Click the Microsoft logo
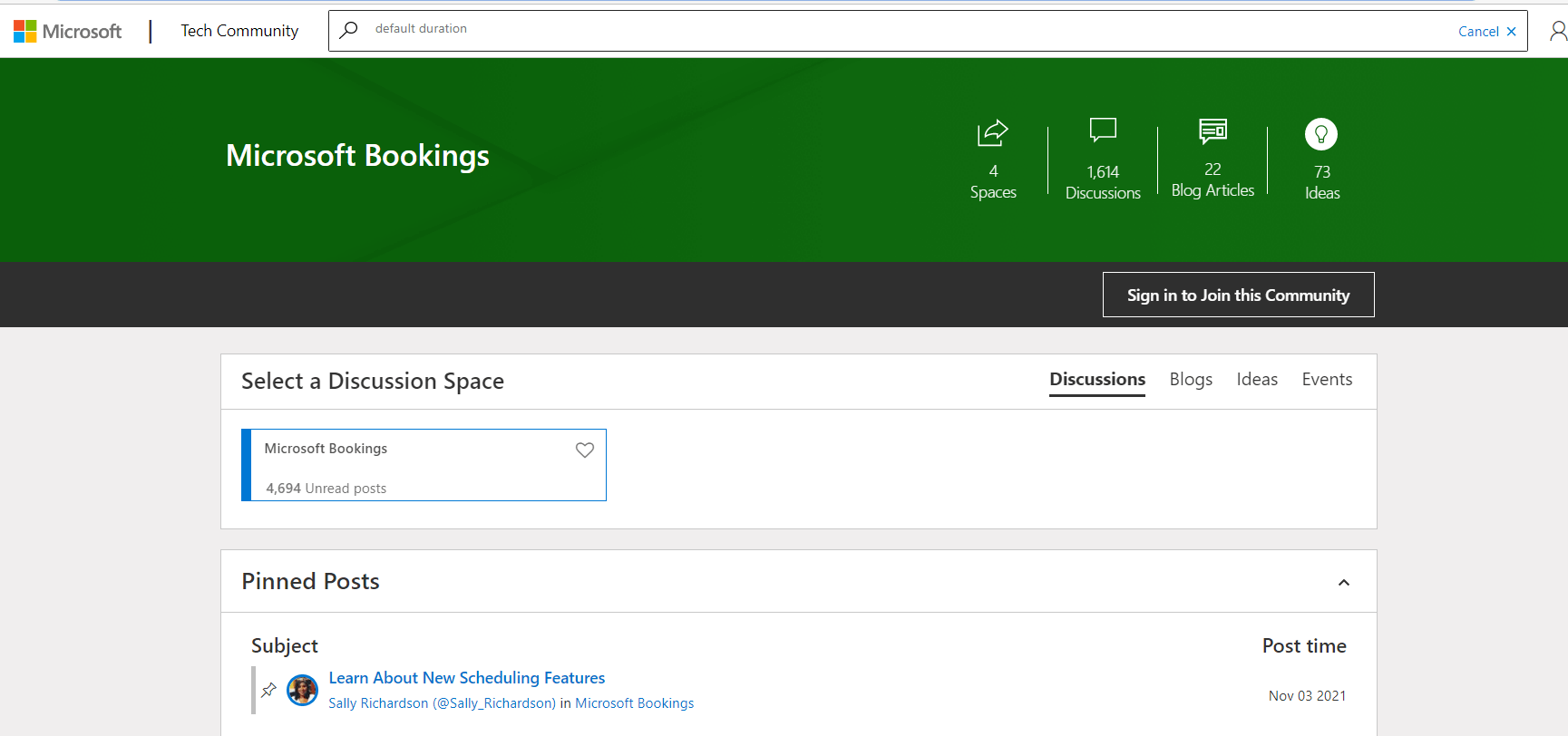Viewport: 1568px width, 736px height. click(x=67, y=31)
